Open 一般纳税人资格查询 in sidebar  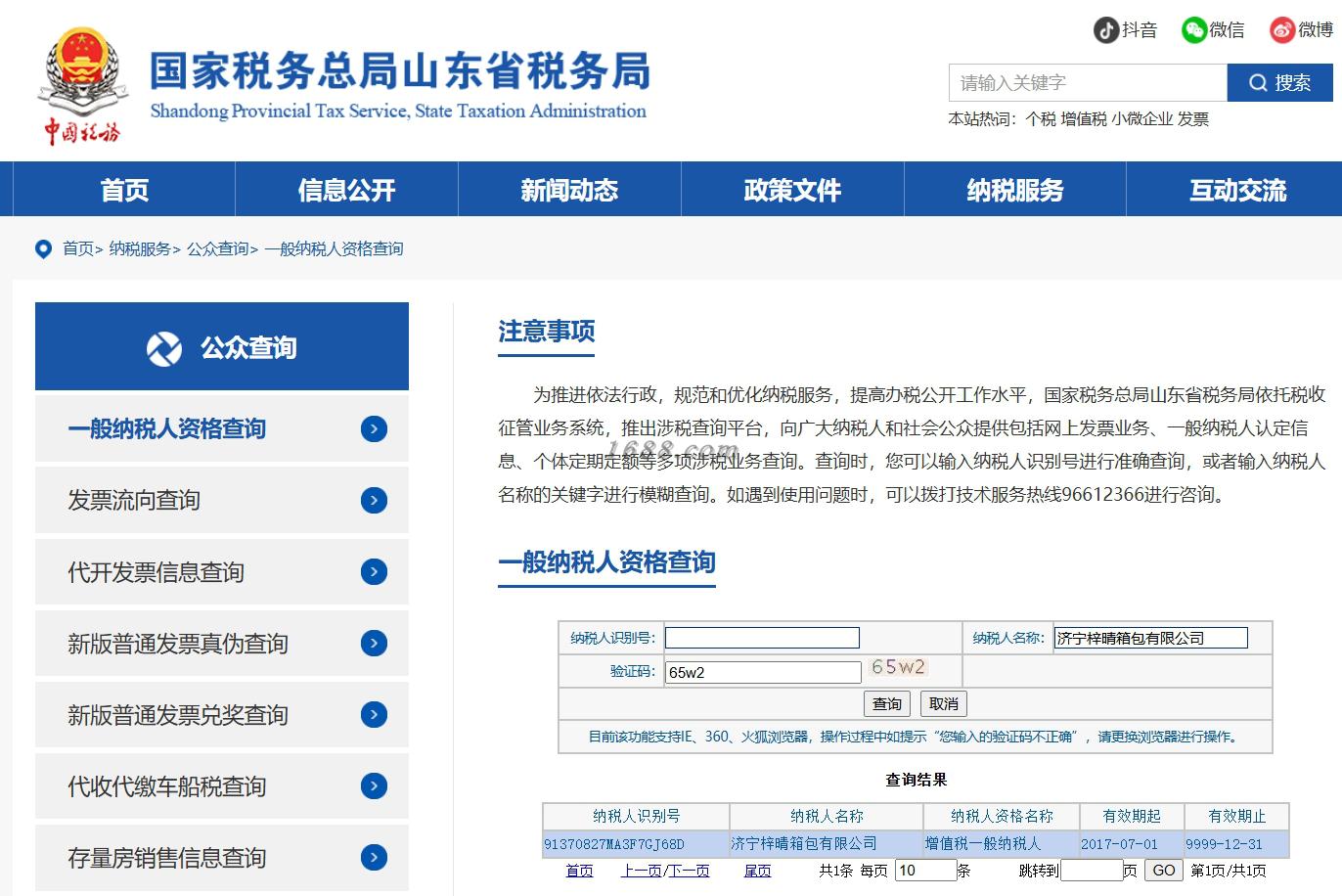pos(222,428)
